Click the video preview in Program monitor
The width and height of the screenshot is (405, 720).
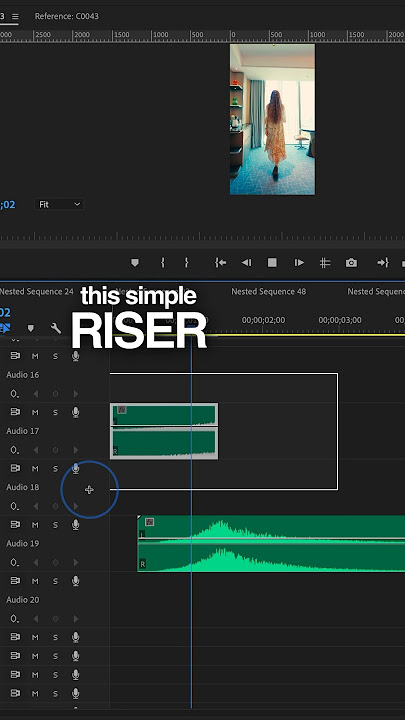[x=272, y=119]
